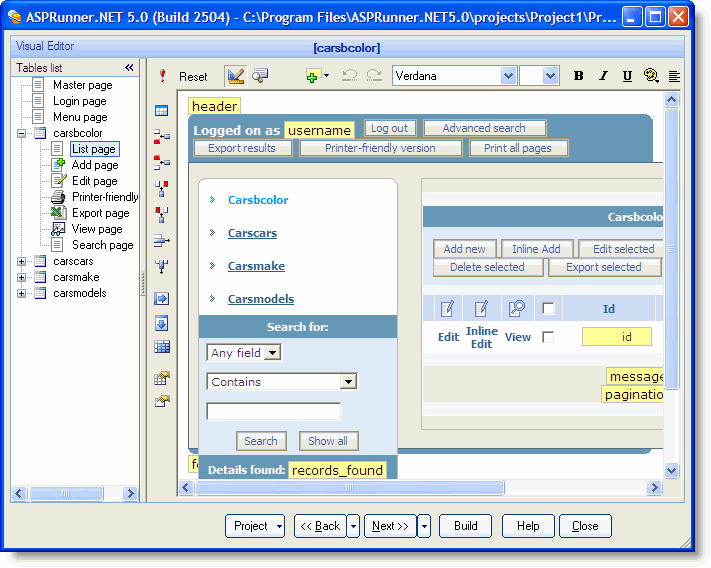Screen dimensions: 711x568
Task: Click the red exclamation icon beside Reset
Action: pos(162,76)
